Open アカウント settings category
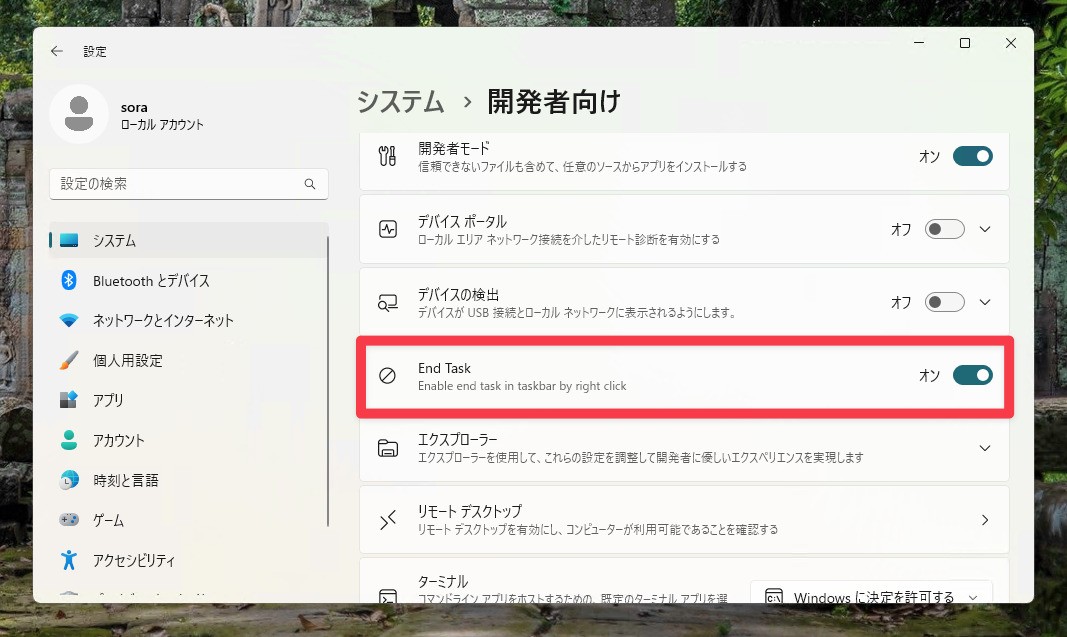The height and width of the screenshot is (637, 1067). click(x=188, y=440)
